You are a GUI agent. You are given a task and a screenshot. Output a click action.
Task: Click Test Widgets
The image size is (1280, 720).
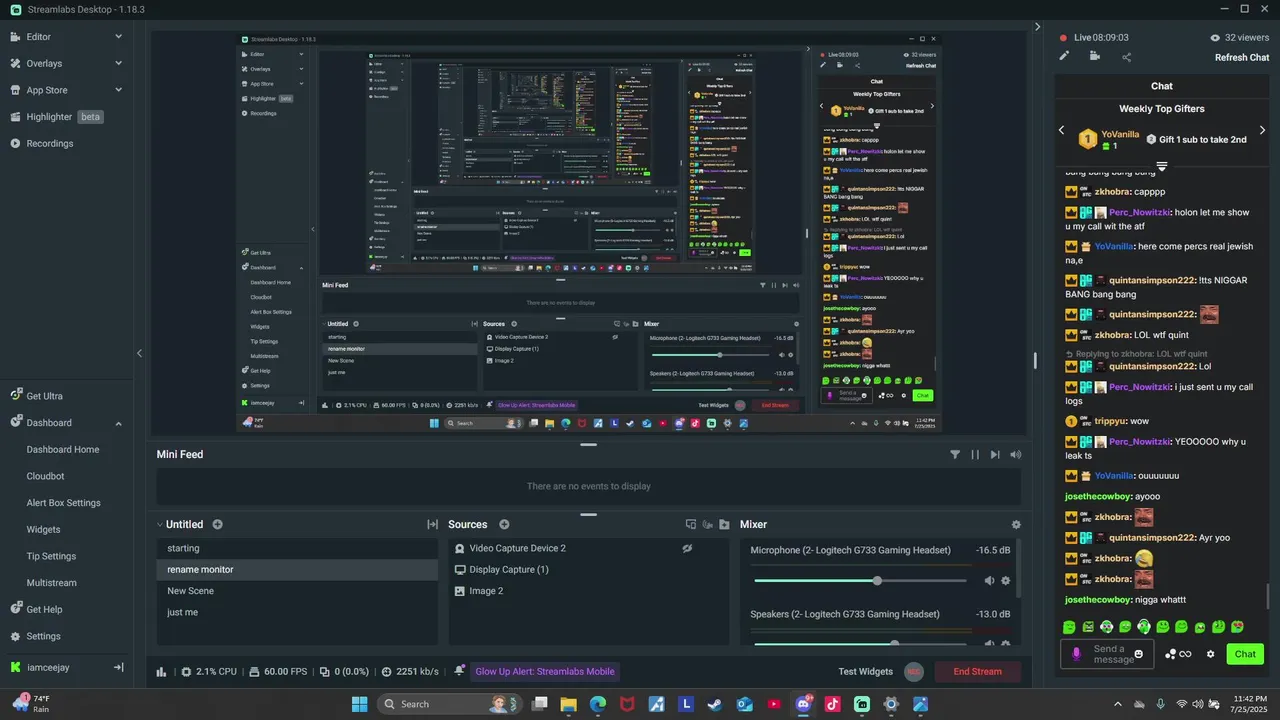coord(865,672)
